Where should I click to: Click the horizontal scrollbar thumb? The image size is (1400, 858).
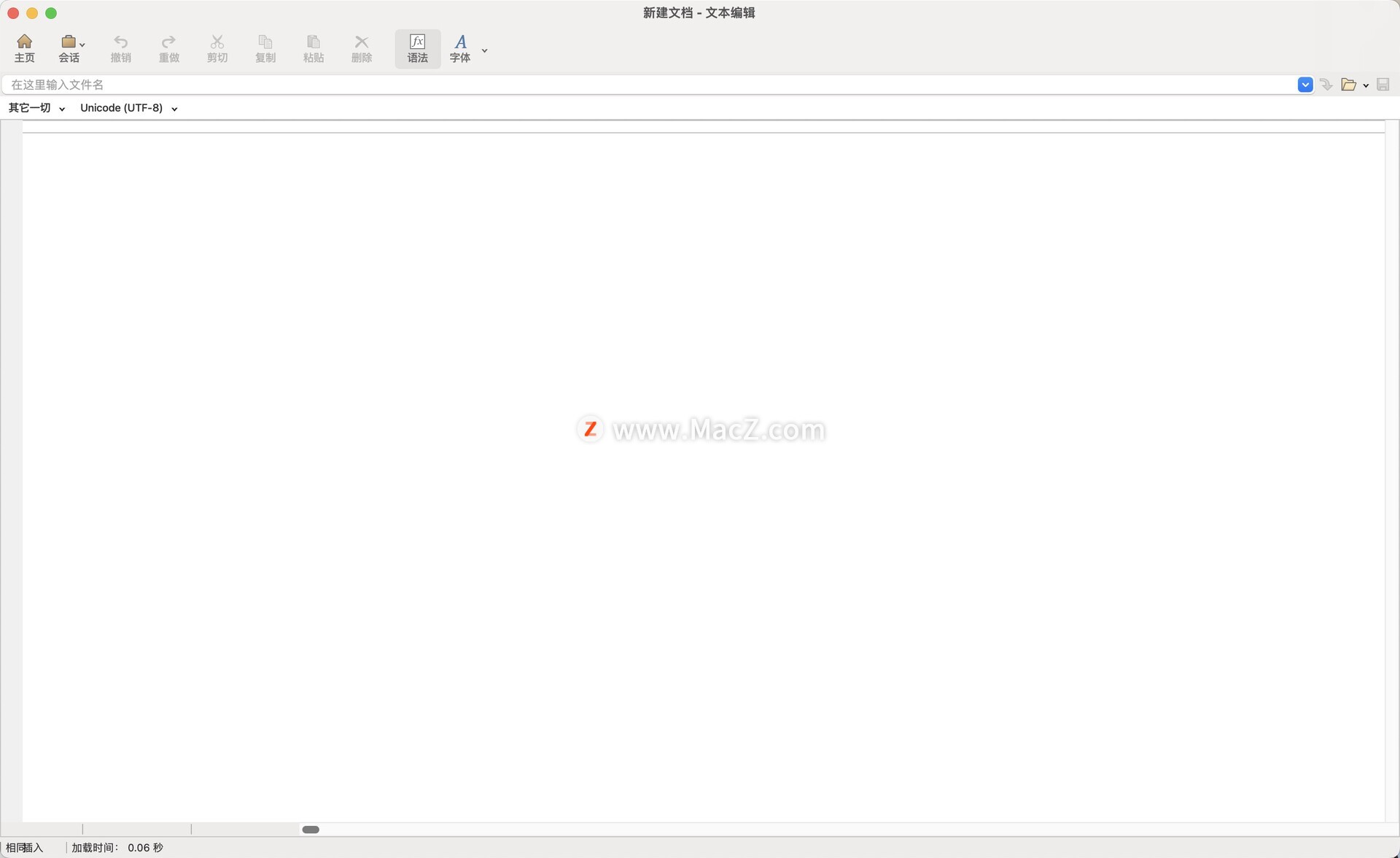pos(311,829)
